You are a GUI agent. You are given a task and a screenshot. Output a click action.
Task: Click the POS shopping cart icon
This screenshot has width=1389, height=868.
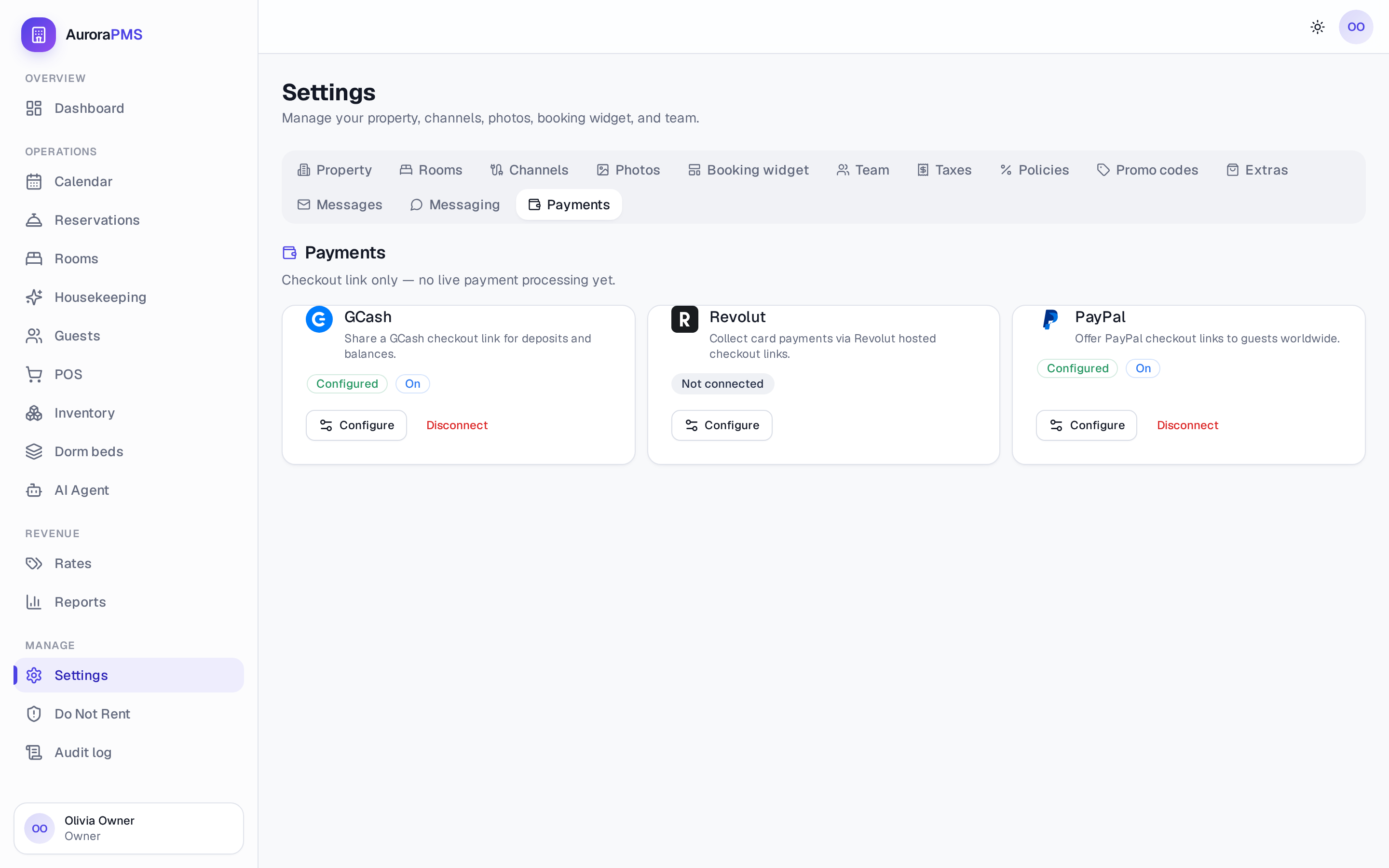[34, 374]
